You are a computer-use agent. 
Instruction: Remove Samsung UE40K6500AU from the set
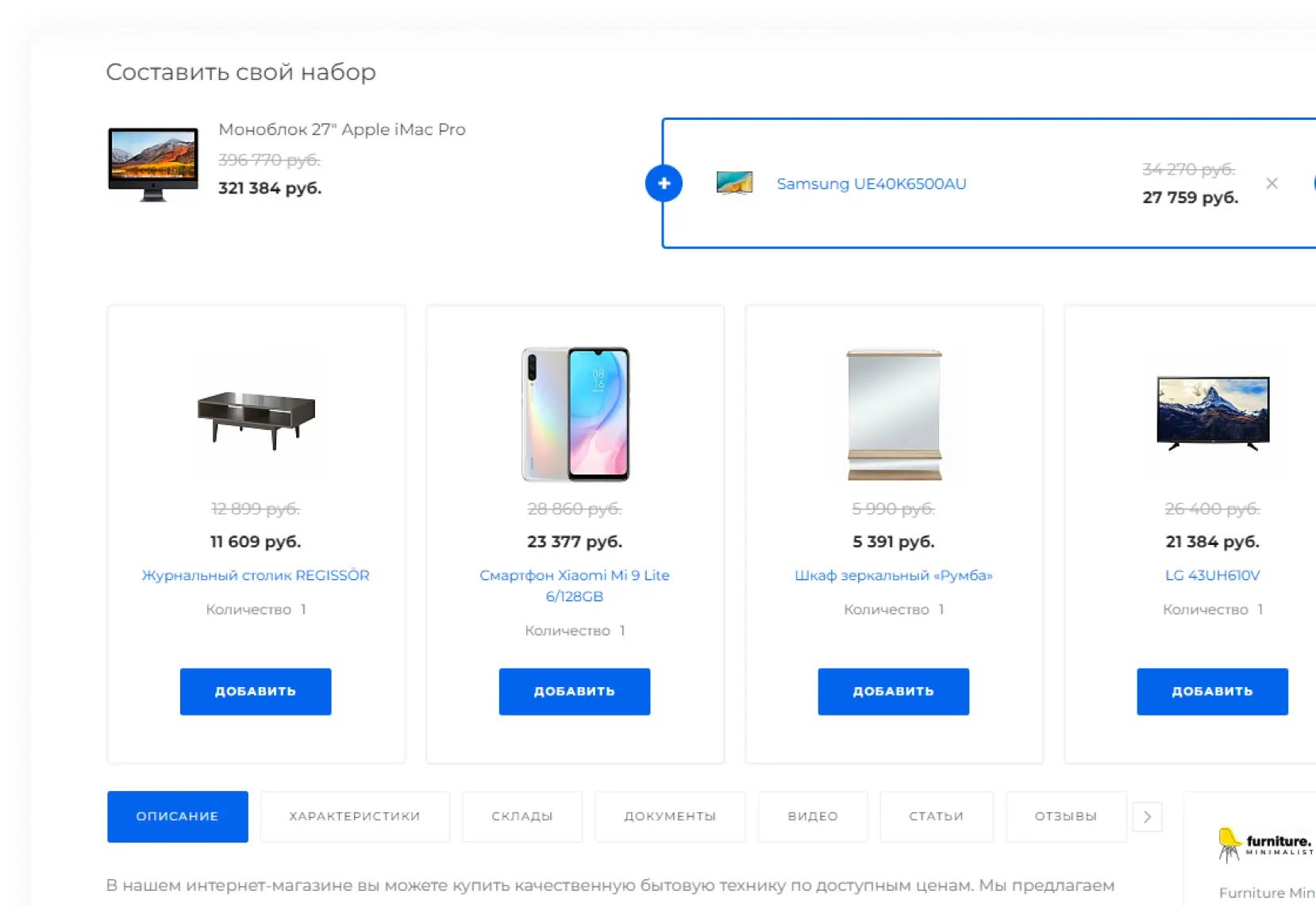coord(1272,183)
